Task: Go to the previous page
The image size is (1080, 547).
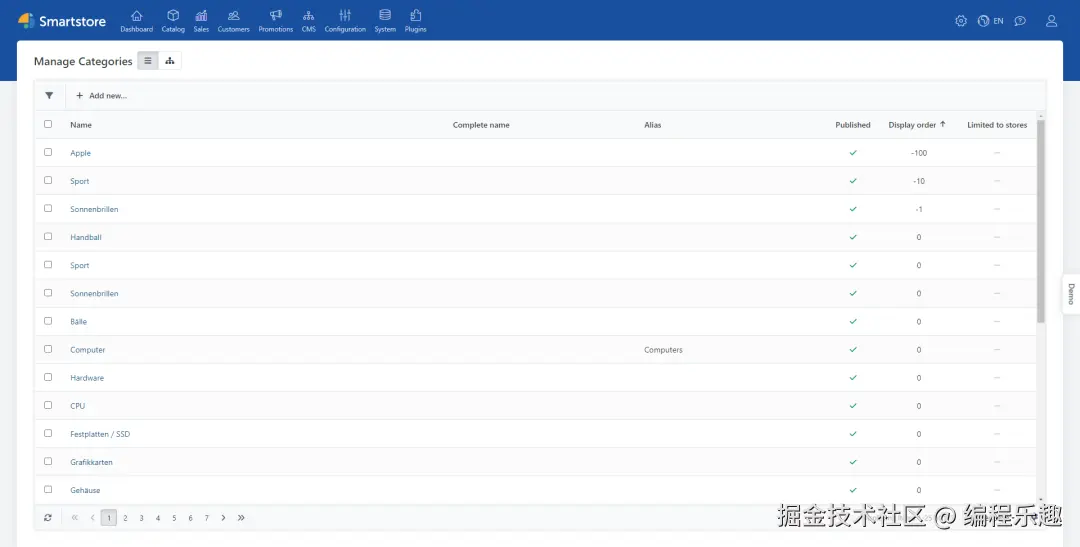Action: click(x=92, y=517)
